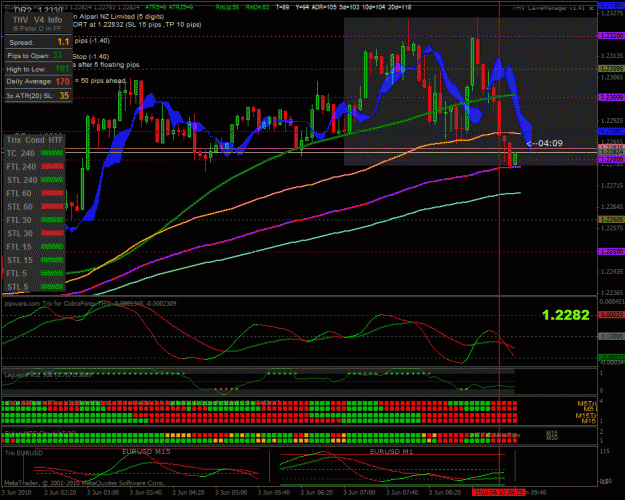Click the 1.22500 purple price level tag
Screen dimensions: 625x500
611,252
